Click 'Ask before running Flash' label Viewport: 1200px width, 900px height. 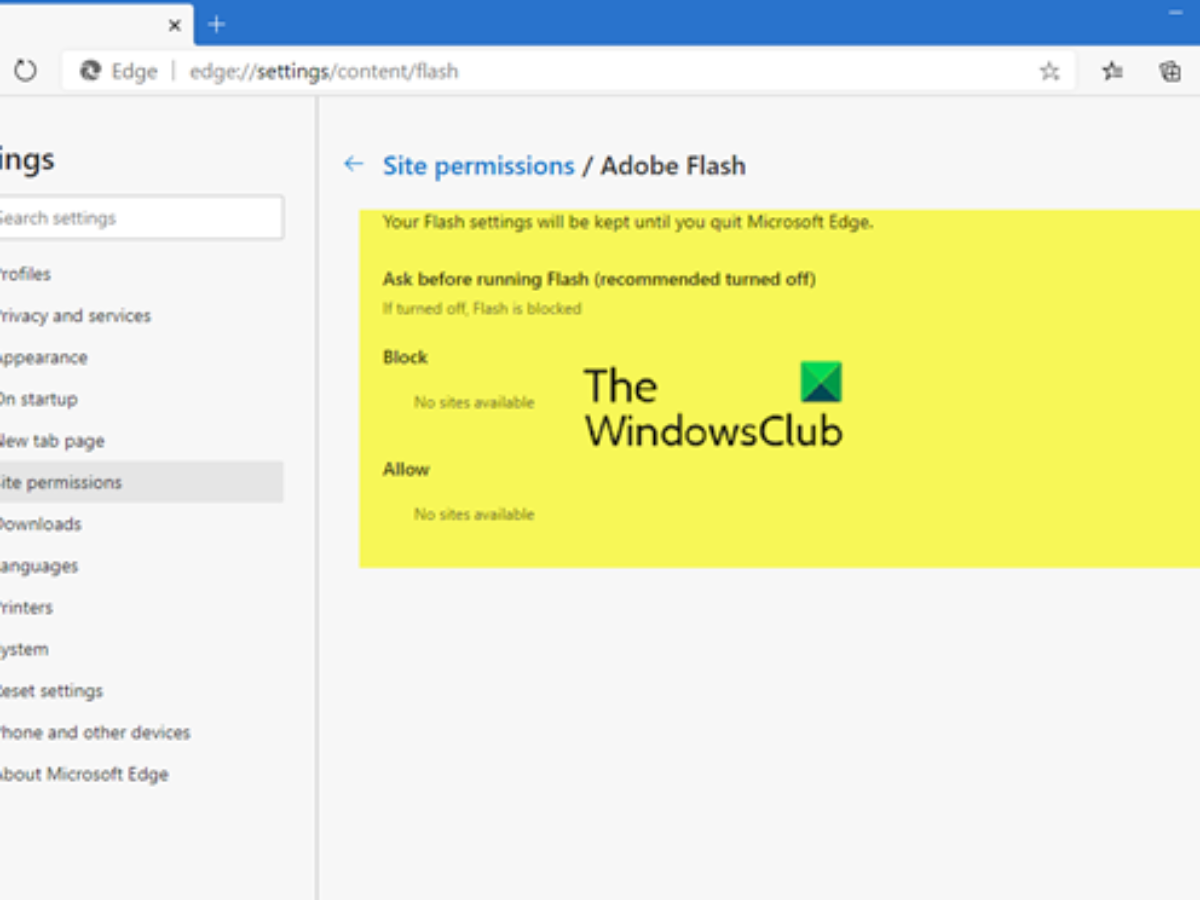[x=599, y=279]
